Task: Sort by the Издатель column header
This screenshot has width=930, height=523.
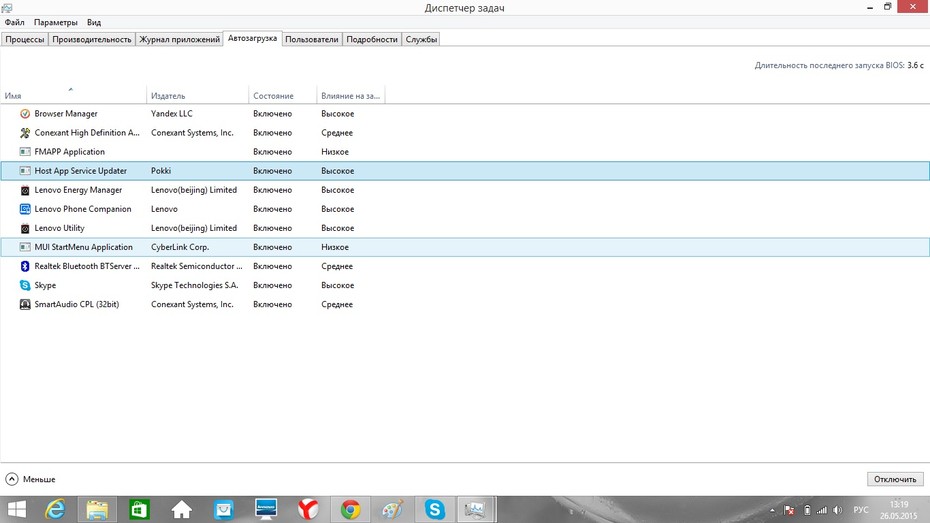Action: coord(197,95)
